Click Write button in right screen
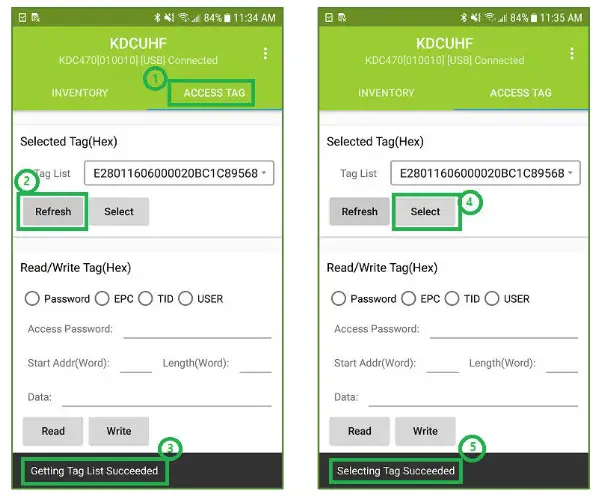600x500 pixels. click(425, 431)
